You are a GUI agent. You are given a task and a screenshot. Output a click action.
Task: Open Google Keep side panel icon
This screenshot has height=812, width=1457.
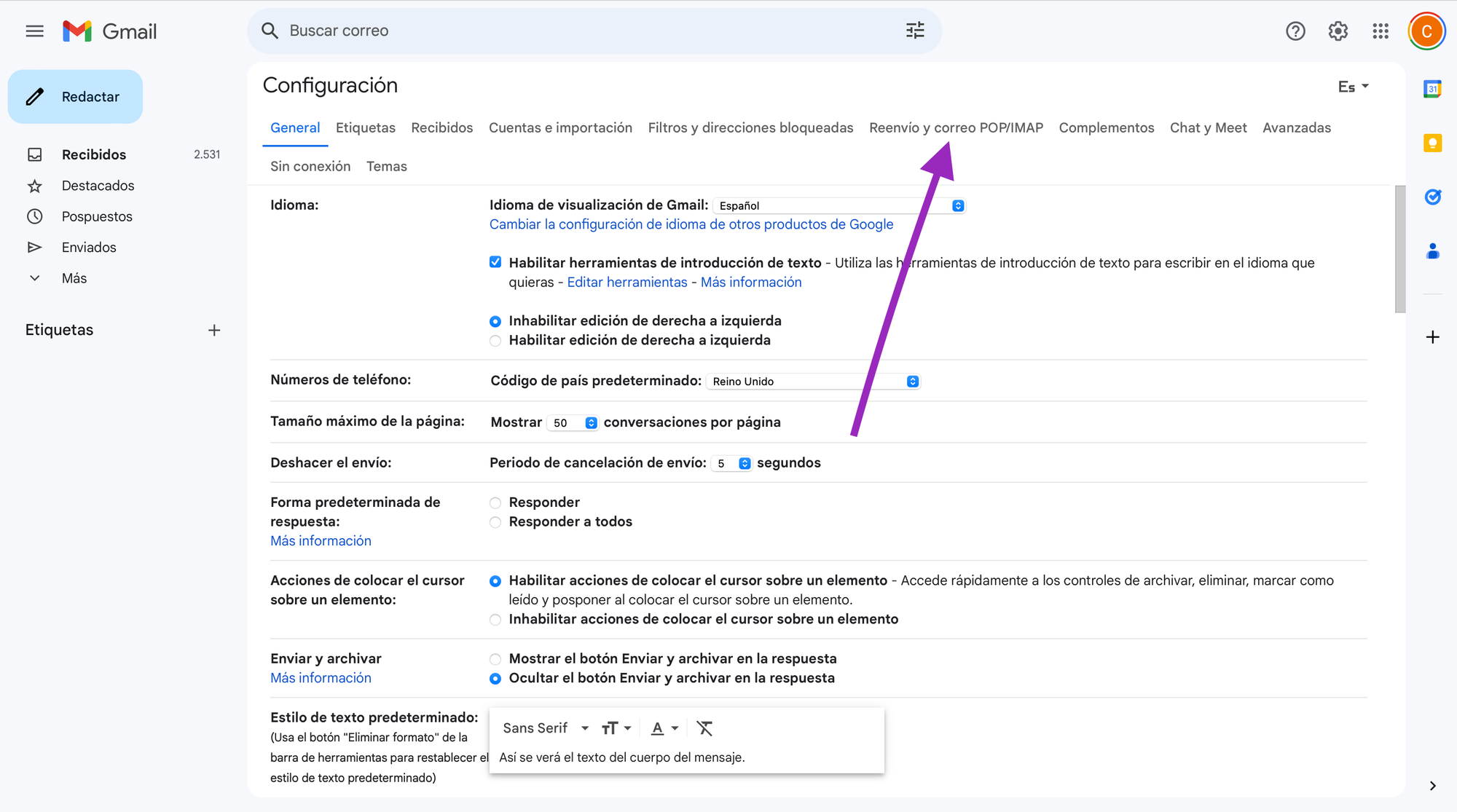1432,143
